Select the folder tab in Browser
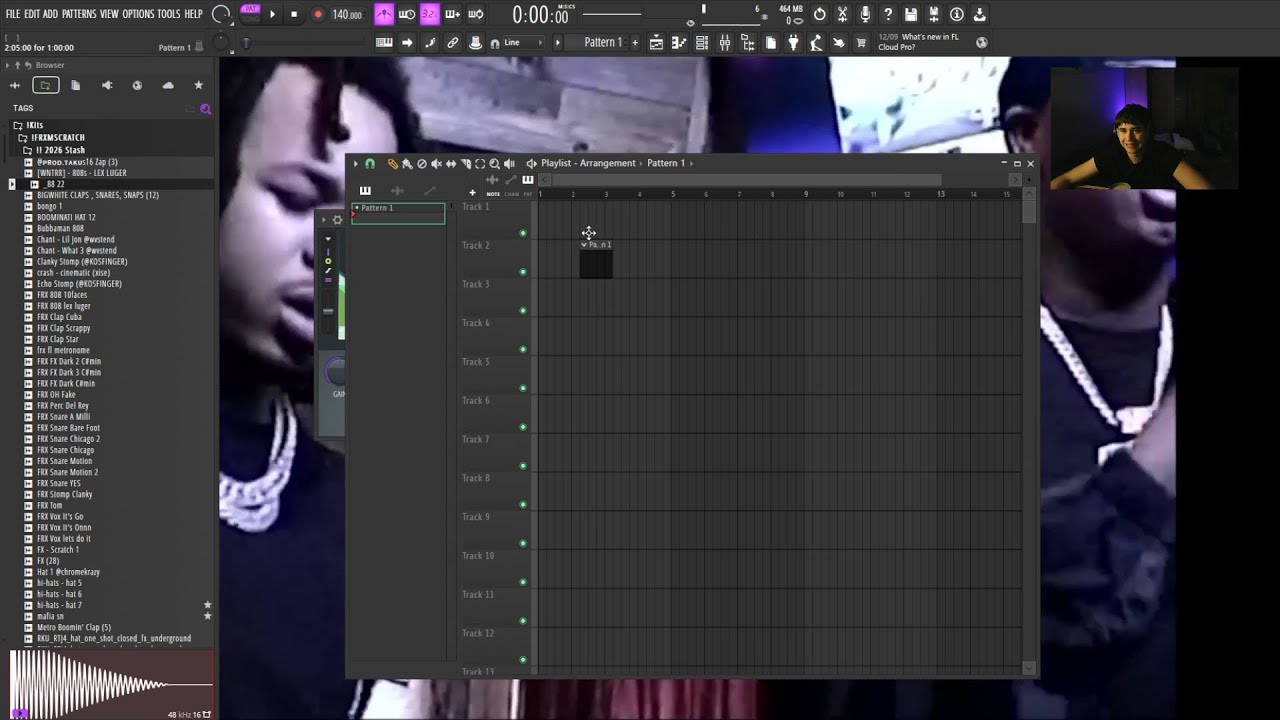Image resolution: width=1280 pixels, height=720 pixels. point(45,85)
